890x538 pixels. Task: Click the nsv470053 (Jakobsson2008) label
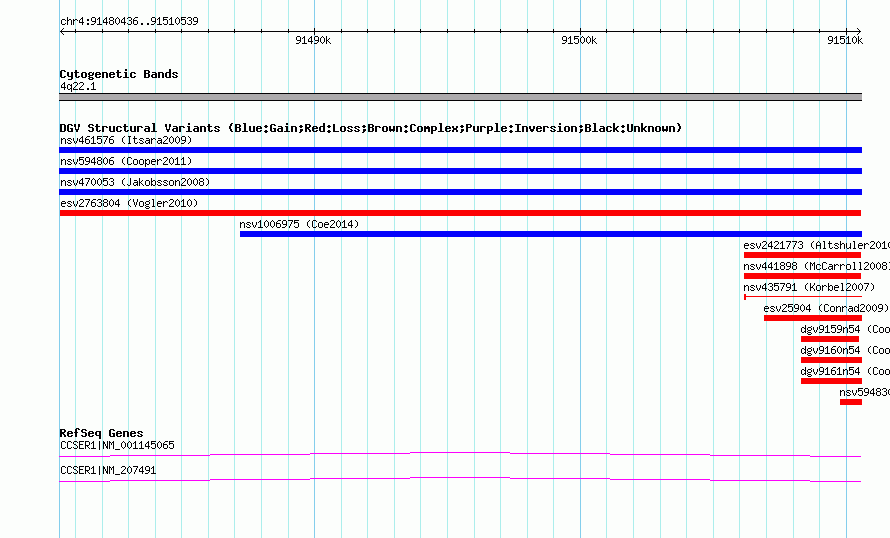tap(135, 182)
